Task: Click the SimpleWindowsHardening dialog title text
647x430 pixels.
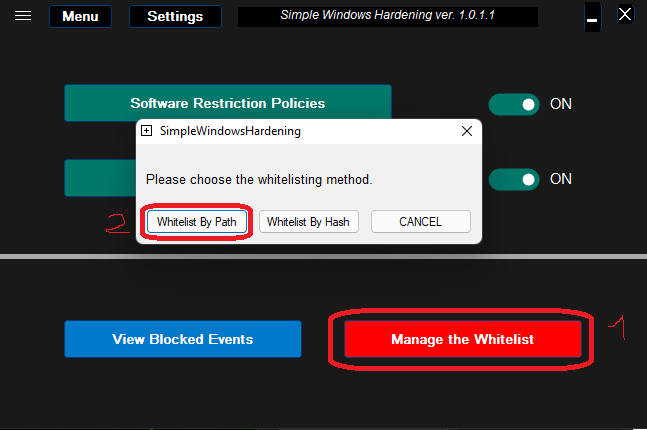Action: [x=230, y=131]
